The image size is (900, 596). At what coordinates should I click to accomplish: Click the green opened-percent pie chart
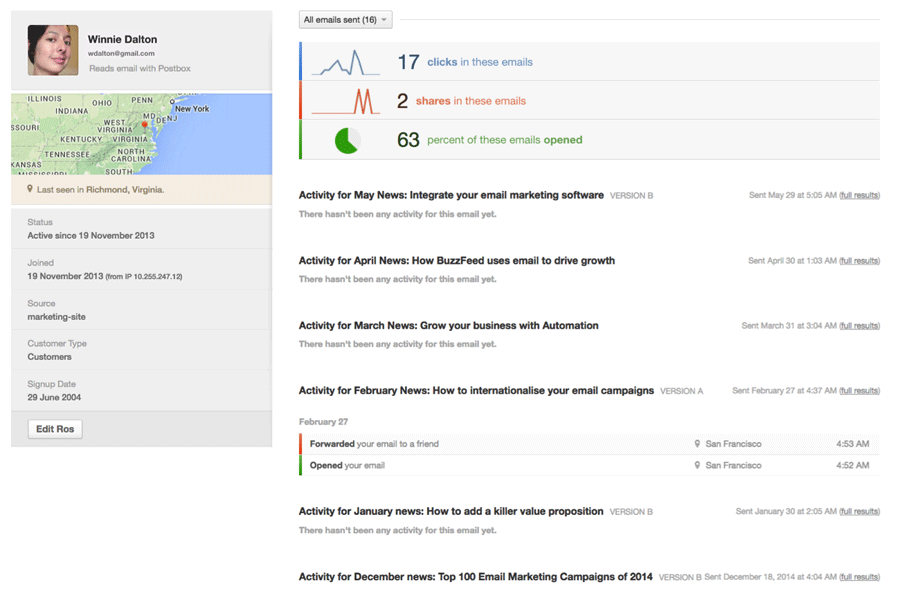pos(346,141)
